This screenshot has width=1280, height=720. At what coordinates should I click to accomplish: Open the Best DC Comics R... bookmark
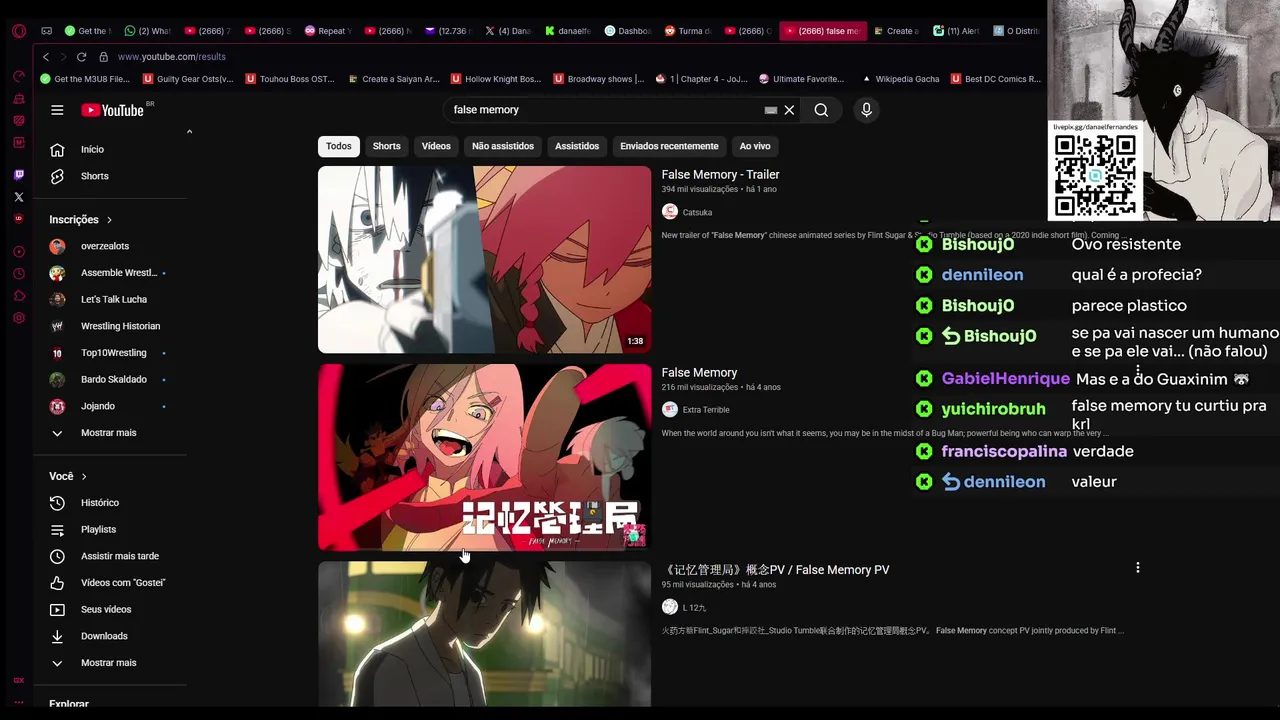pyautogui.click(x=996, y=79)
